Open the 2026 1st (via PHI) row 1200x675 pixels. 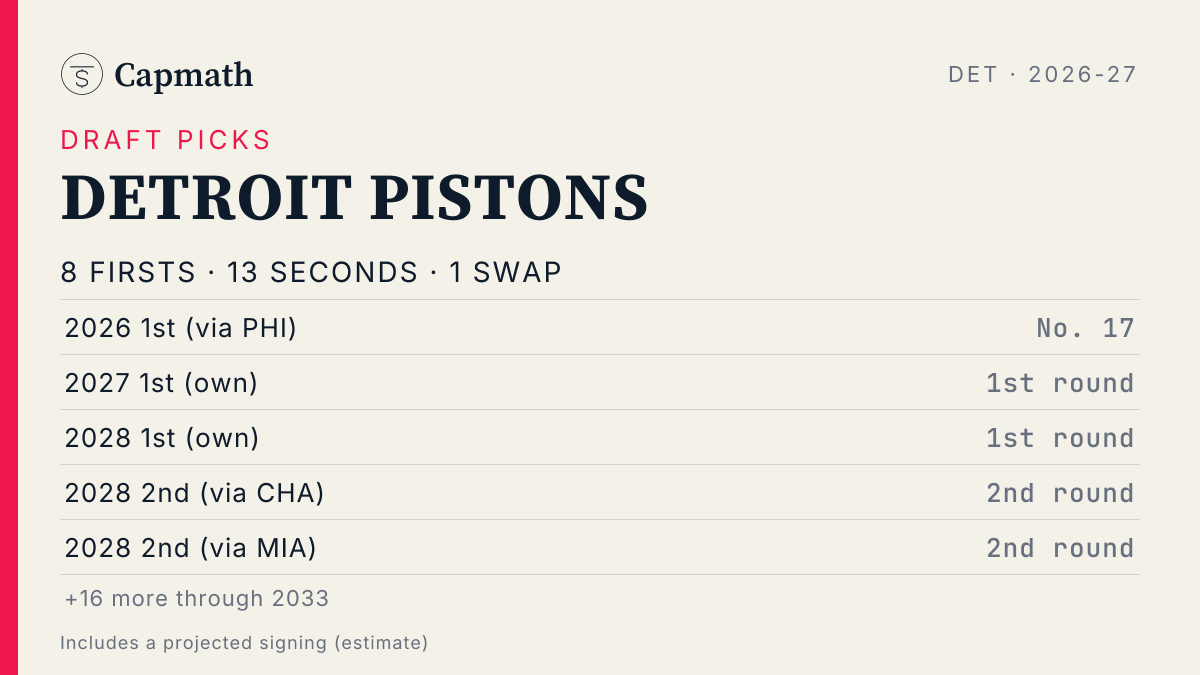pos(600,327)
